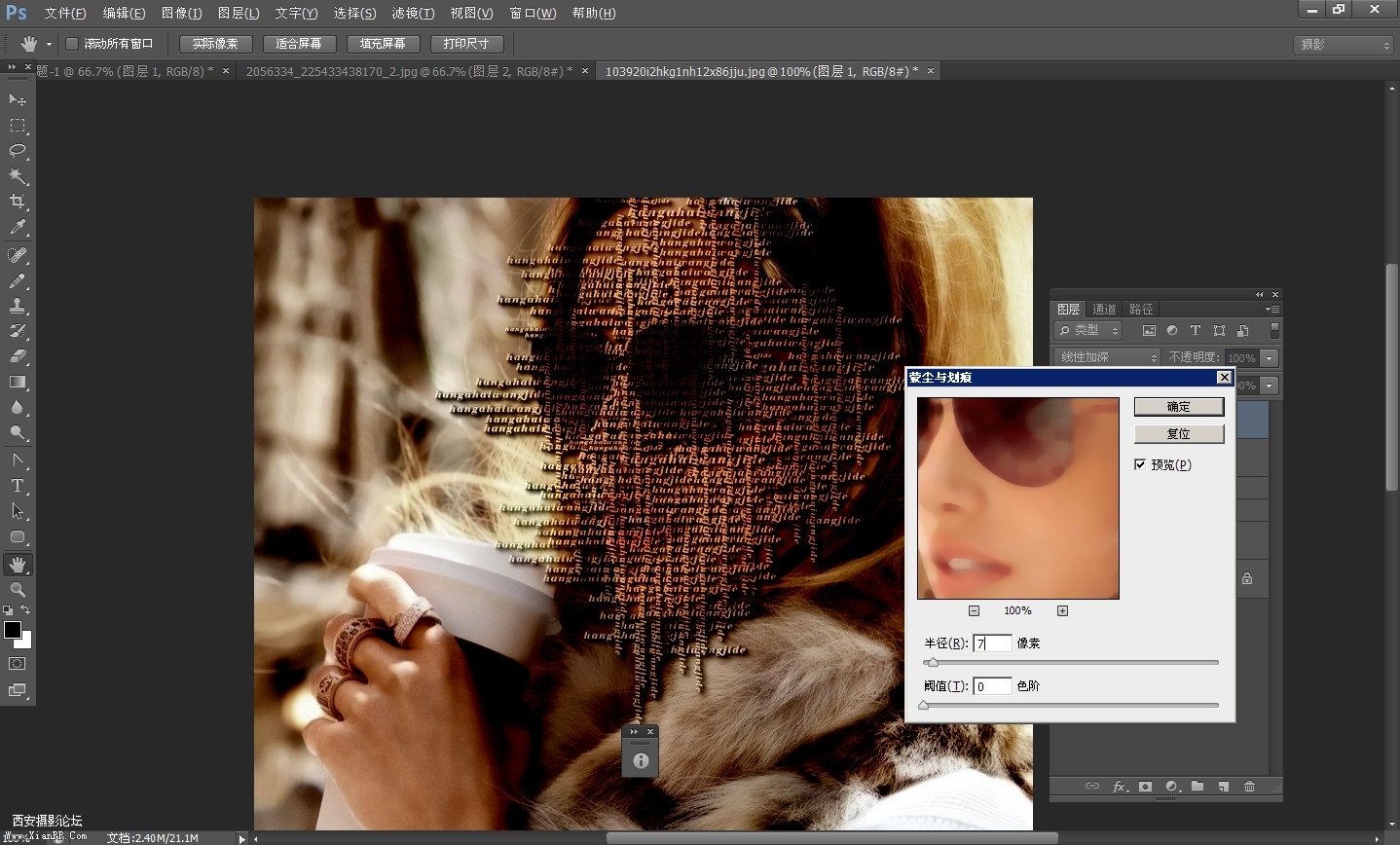Screen dimensions: 1400x845
Task: Click the 半径 radius slider handle
Action: [933, 663]
